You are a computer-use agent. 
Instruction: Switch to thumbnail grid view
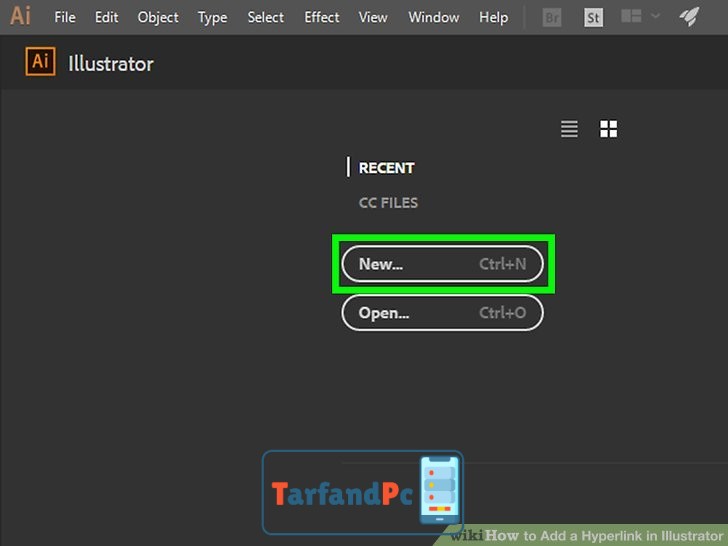coord(608,129)
